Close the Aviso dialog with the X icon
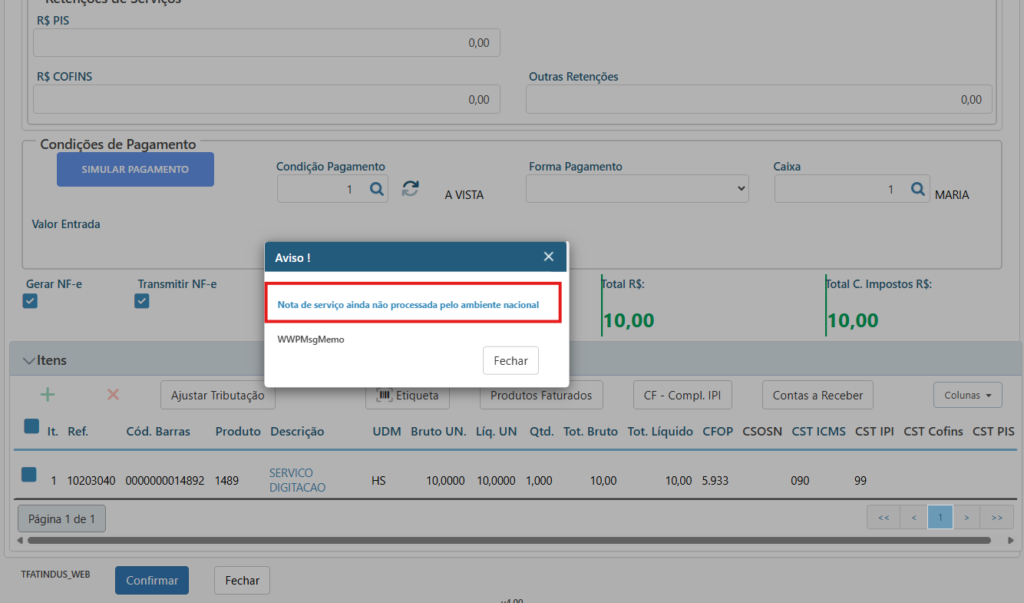Screen dimensions: 1024x603 click(548, 257)
